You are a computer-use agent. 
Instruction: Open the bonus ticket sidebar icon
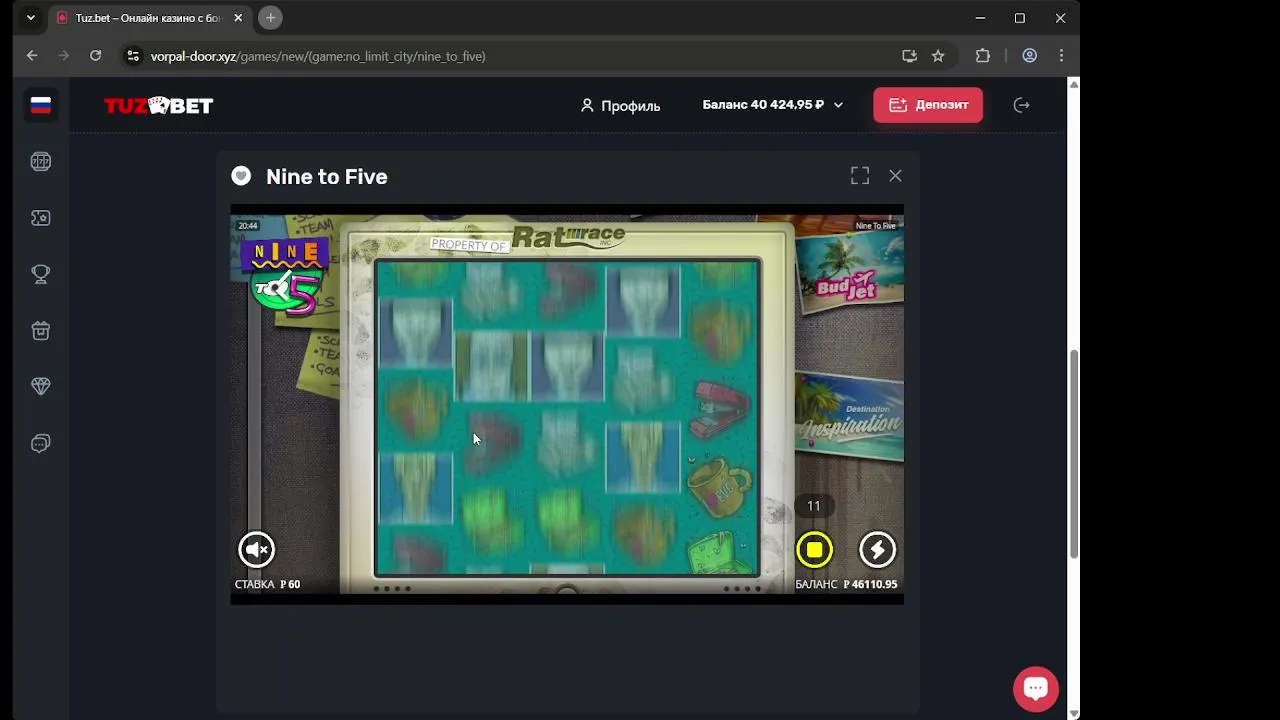41,218
